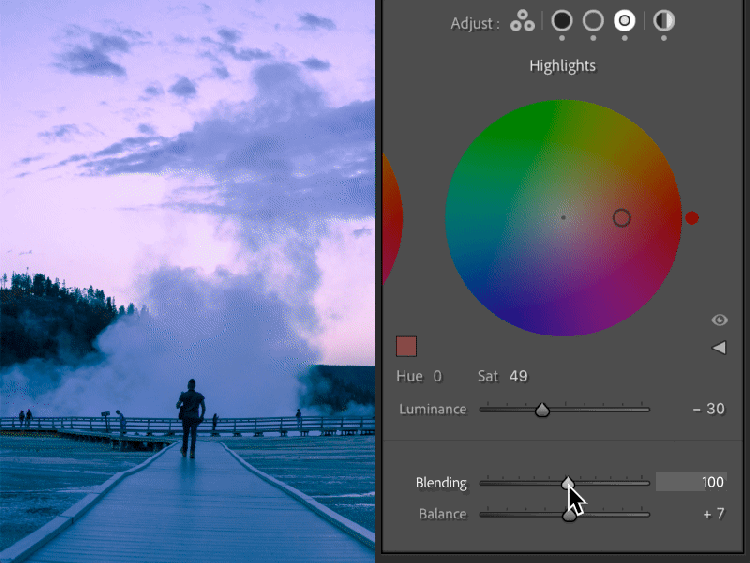The height and width of the screenshot is (563, 750).
Task: Click the Blending label
Action: [441, 483]
